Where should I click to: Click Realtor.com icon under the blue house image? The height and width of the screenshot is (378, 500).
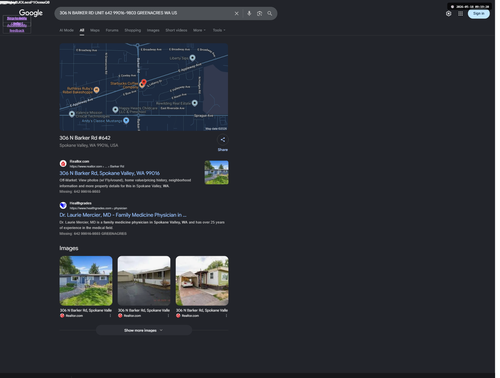(x=62, y=316)
